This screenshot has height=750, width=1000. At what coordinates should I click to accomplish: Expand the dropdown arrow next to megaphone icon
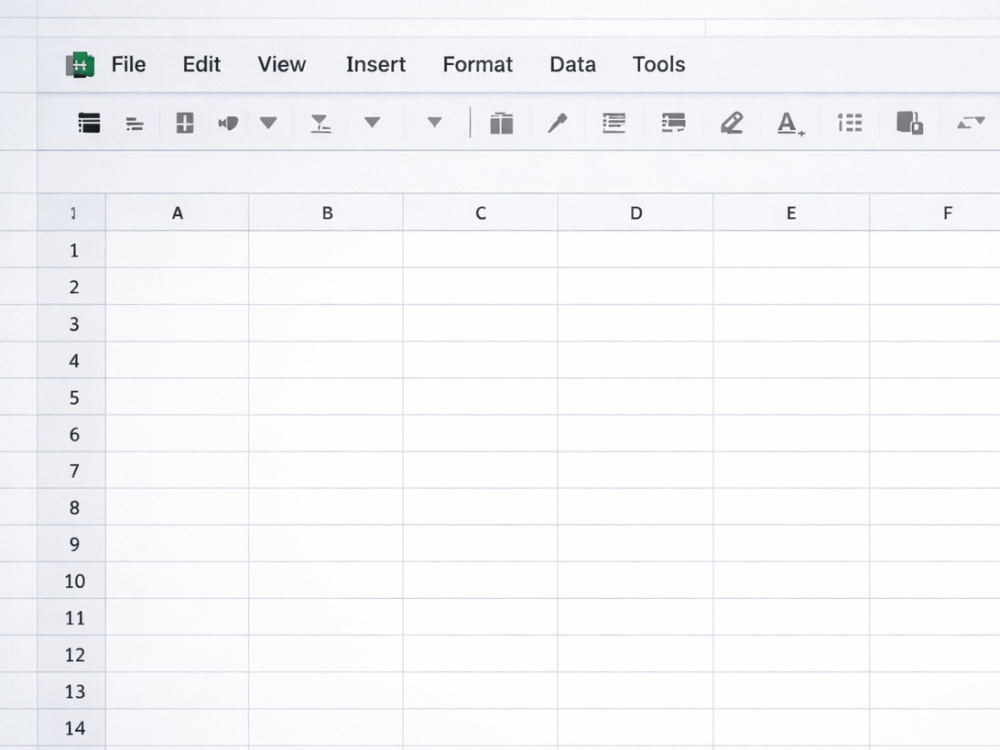click(x=268, y=122)
